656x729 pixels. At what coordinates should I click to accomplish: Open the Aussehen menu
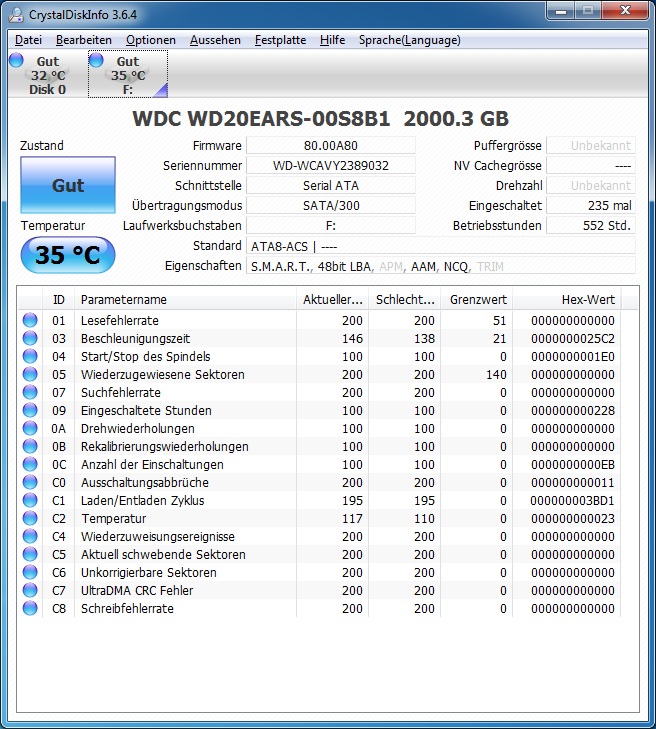pos(215,40)
